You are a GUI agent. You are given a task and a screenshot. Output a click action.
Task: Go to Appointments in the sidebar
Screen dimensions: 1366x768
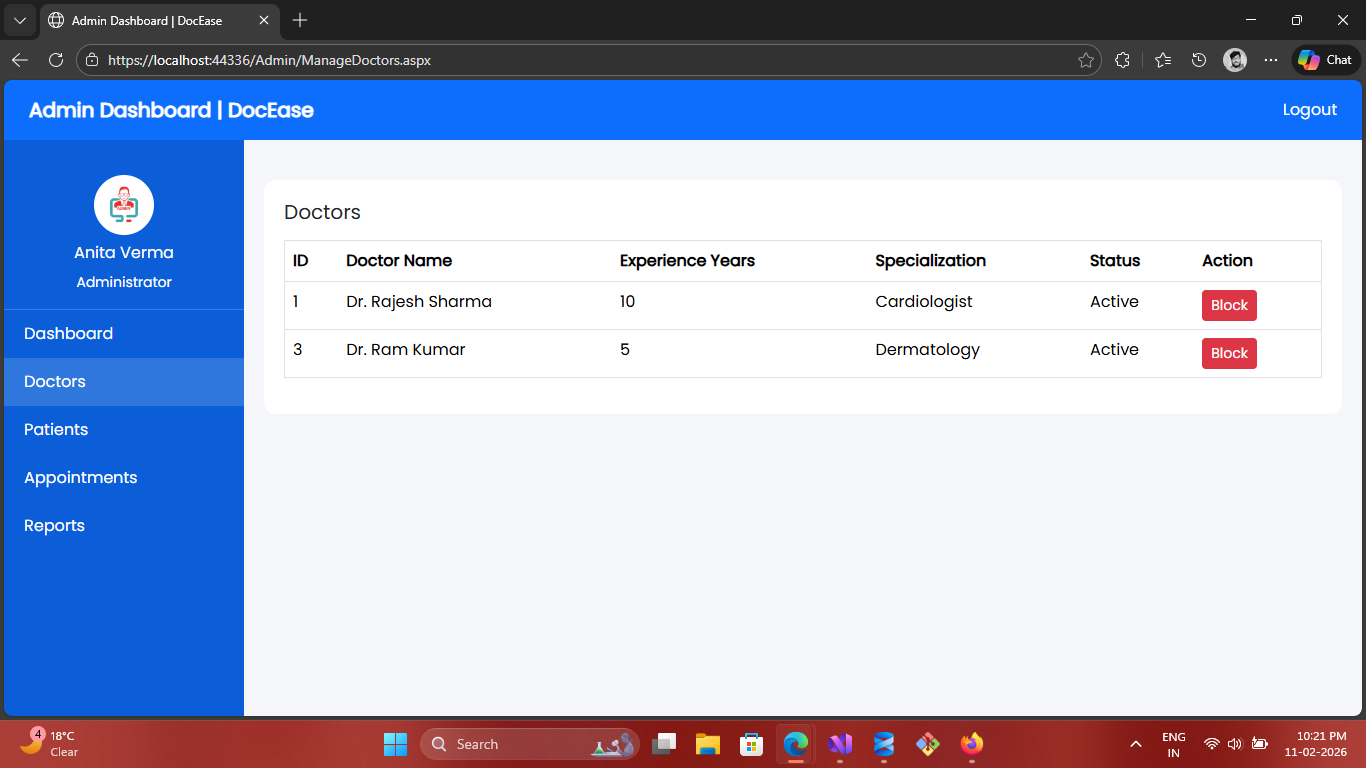click(80, 477)
